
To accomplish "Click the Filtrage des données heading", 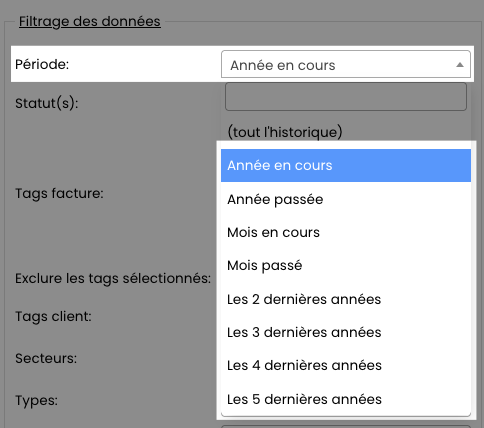I will click(90, 22).
